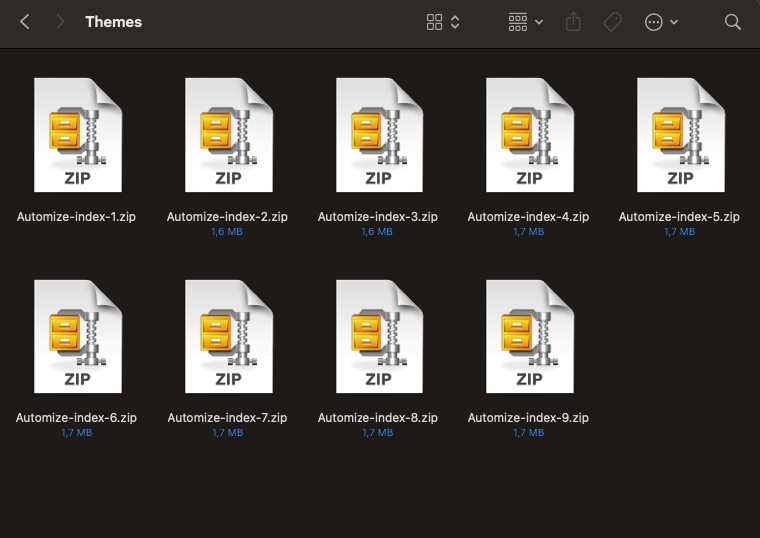Click the Automize-index-8.zip archive icon
This screenshot has height=538, width=760.
(378, 336)
